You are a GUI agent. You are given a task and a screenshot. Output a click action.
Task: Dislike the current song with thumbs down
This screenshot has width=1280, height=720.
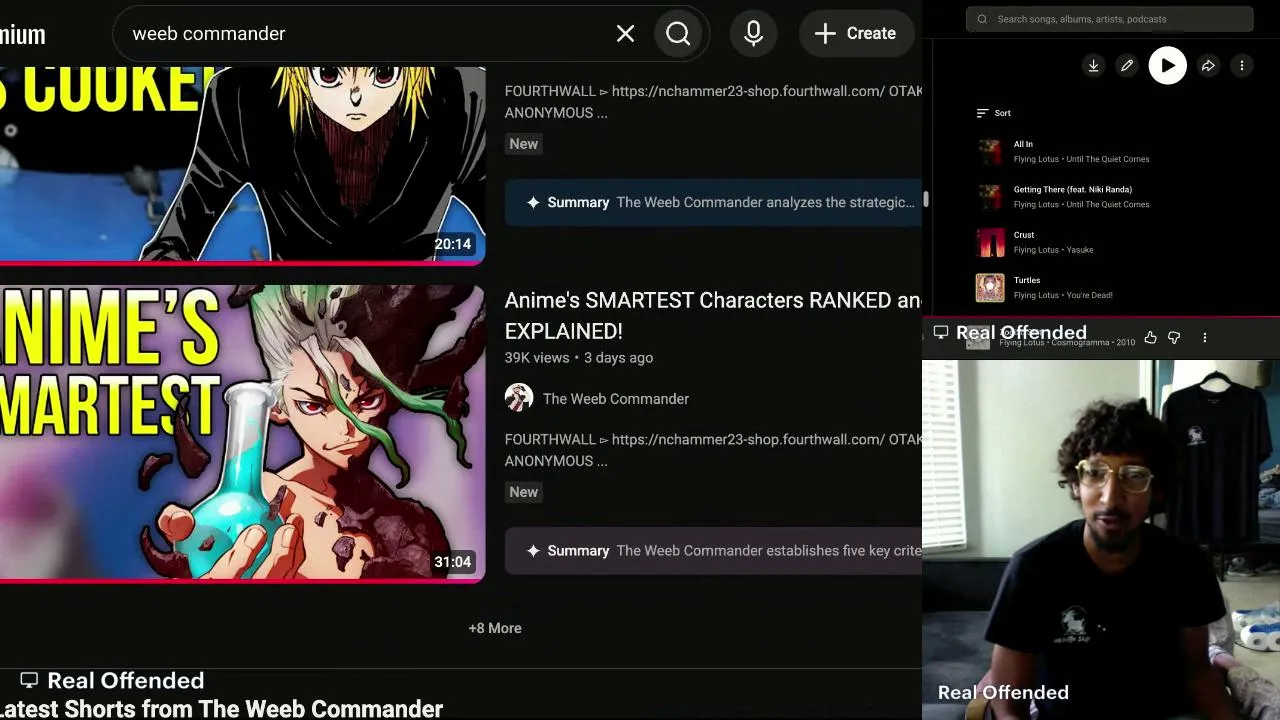point(1174,338)
